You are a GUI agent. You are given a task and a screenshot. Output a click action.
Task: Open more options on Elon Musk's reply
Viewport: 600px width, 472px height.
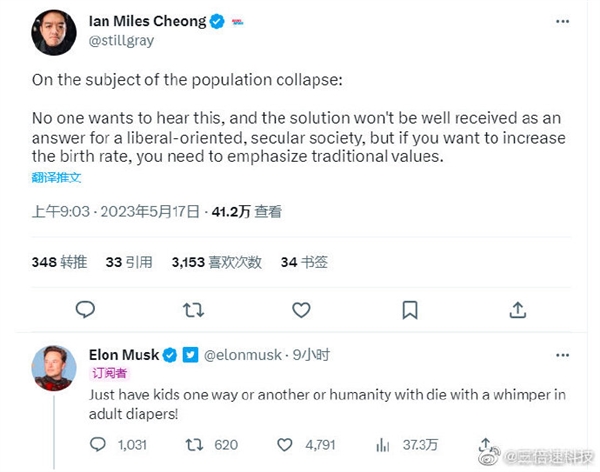pyautogui.click(x=562, y=355)
